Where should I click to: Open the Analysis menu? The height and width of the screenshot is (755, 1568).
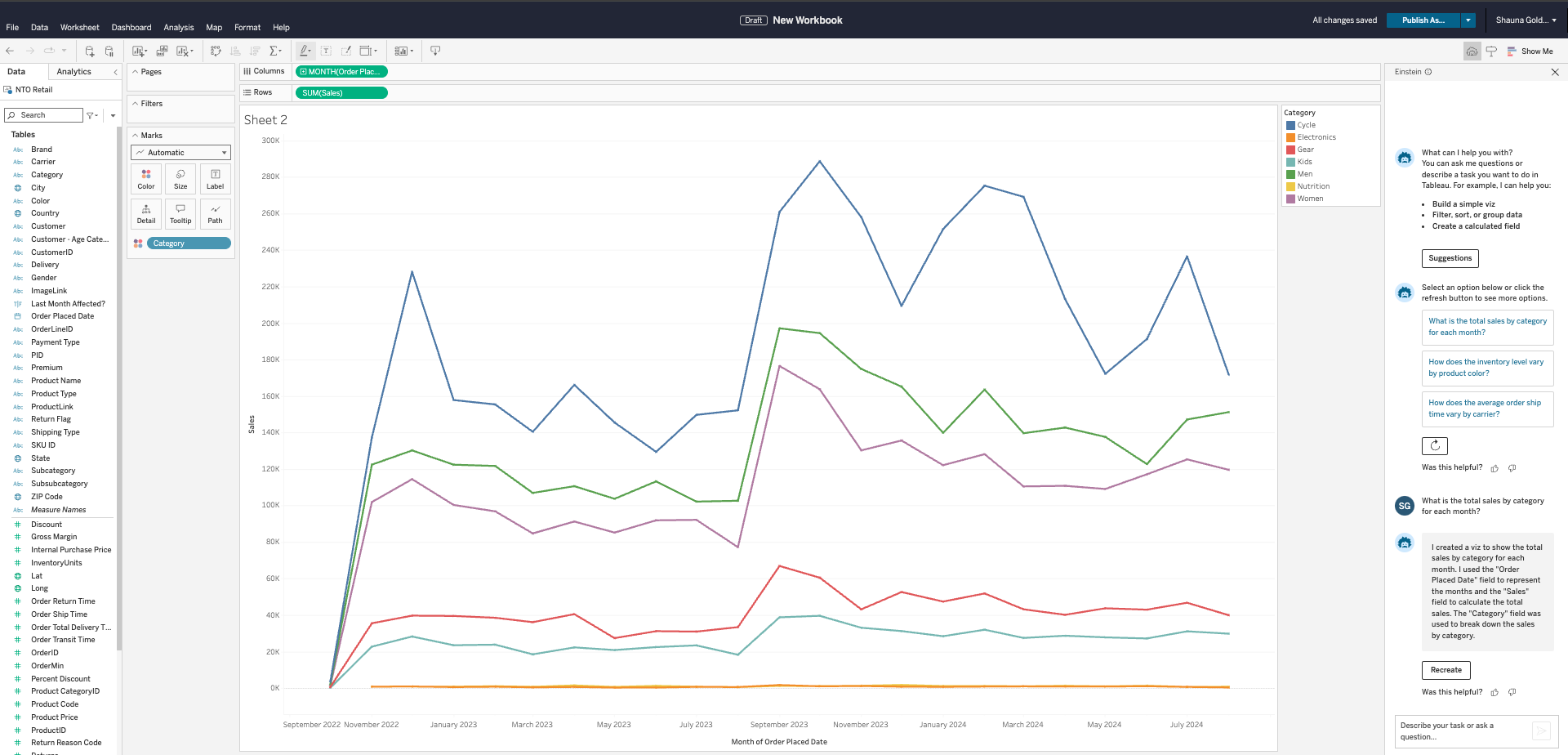[x=179, y=27]
